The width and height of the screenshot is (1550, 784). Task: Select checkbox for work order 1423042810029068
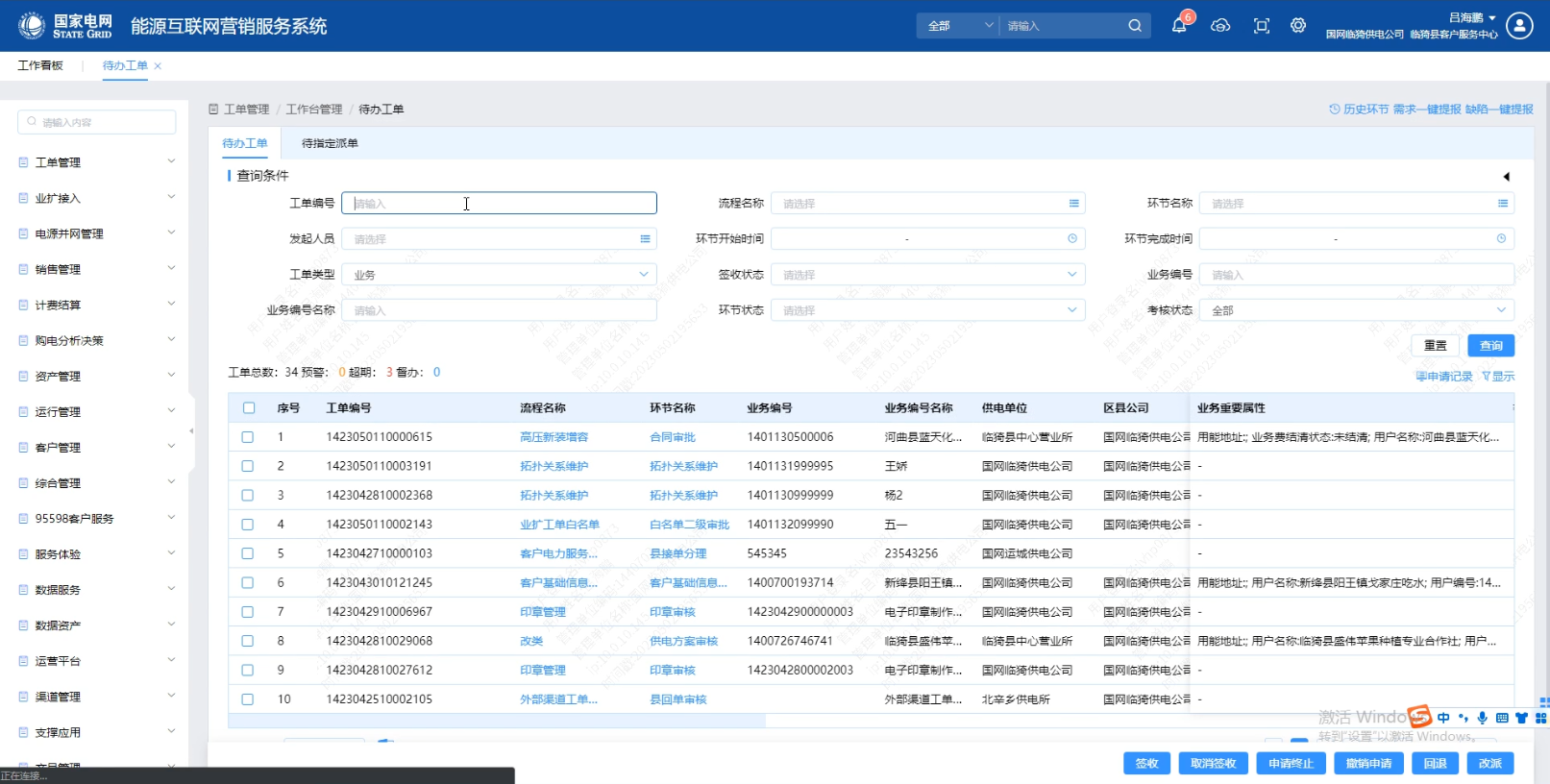(x=248, y=641)
